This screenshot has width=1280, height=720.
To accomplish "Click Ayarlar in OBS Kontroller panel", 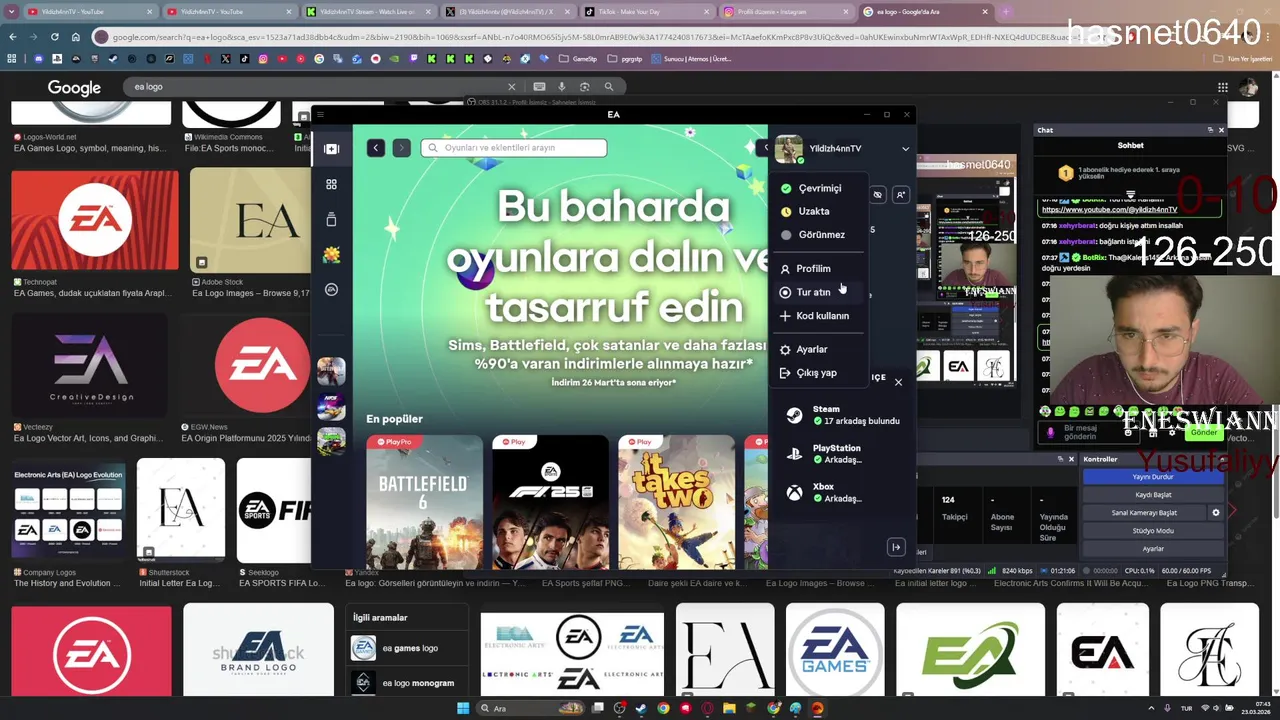I will tap(1153, 549).
